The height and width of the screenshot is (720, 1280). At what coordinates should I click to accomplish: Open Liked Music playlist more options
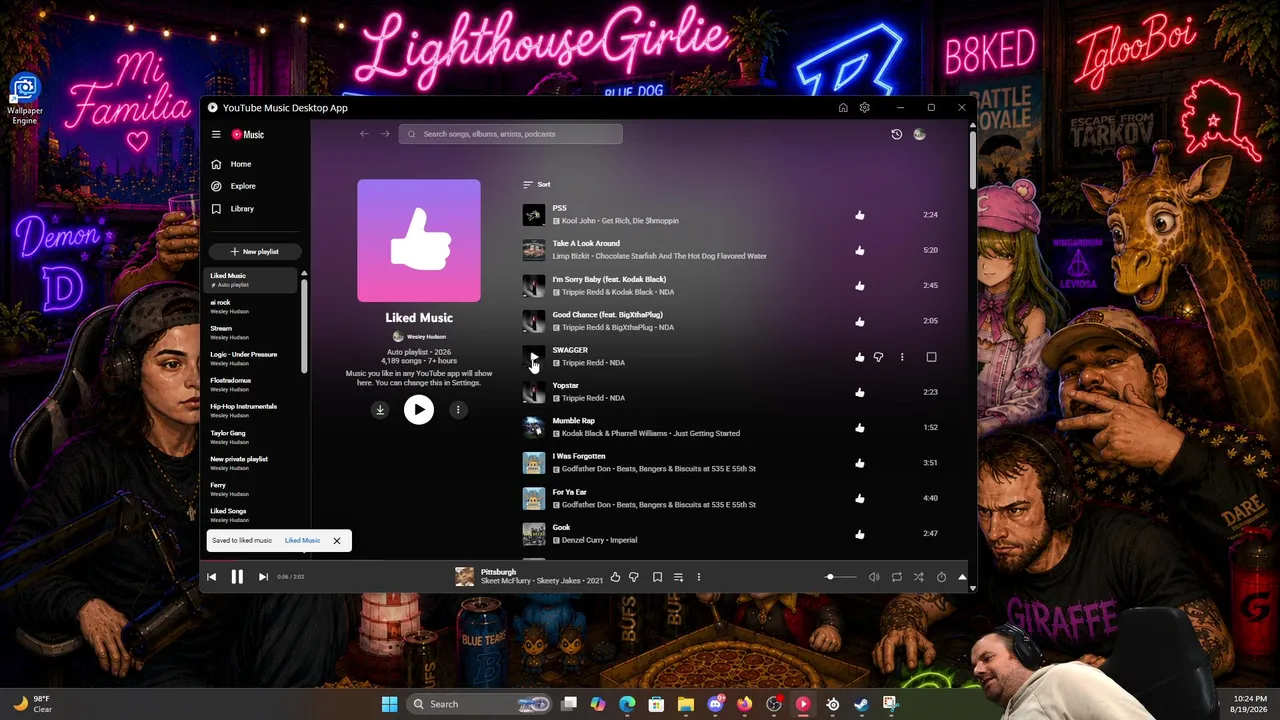[458, 409]
